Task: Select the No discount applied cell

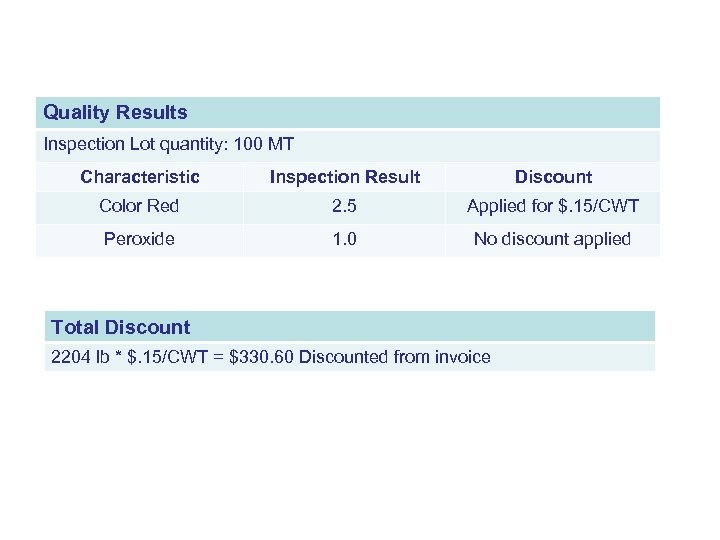Action: 553,239
